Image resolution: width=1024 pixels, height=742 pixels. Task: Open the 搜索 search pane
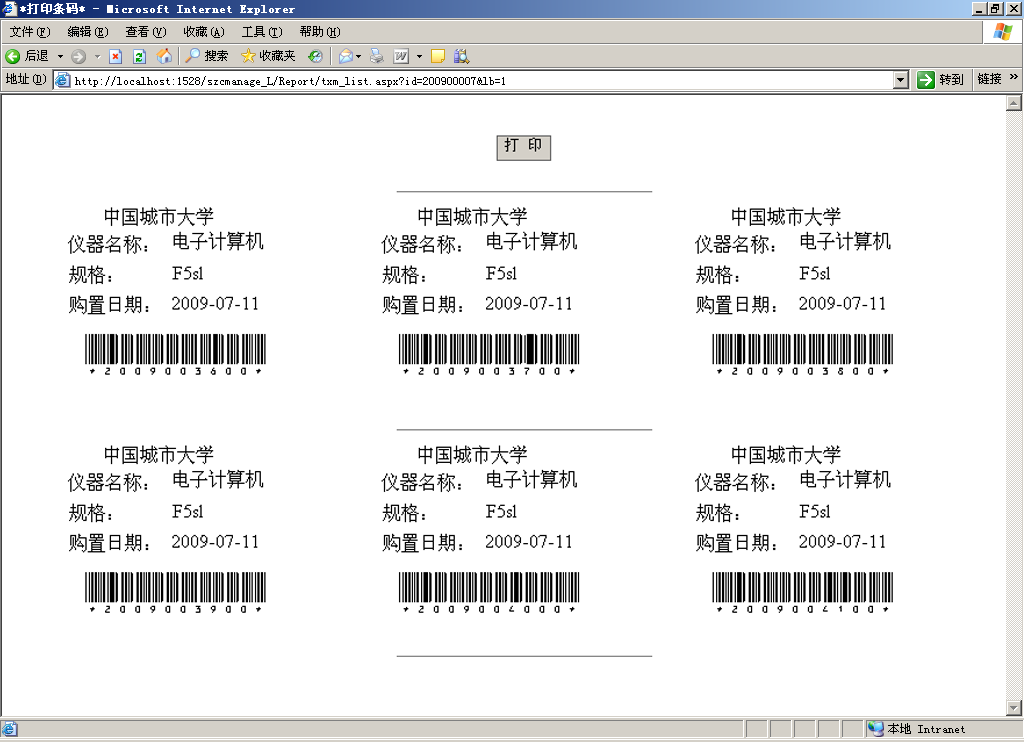206,56
